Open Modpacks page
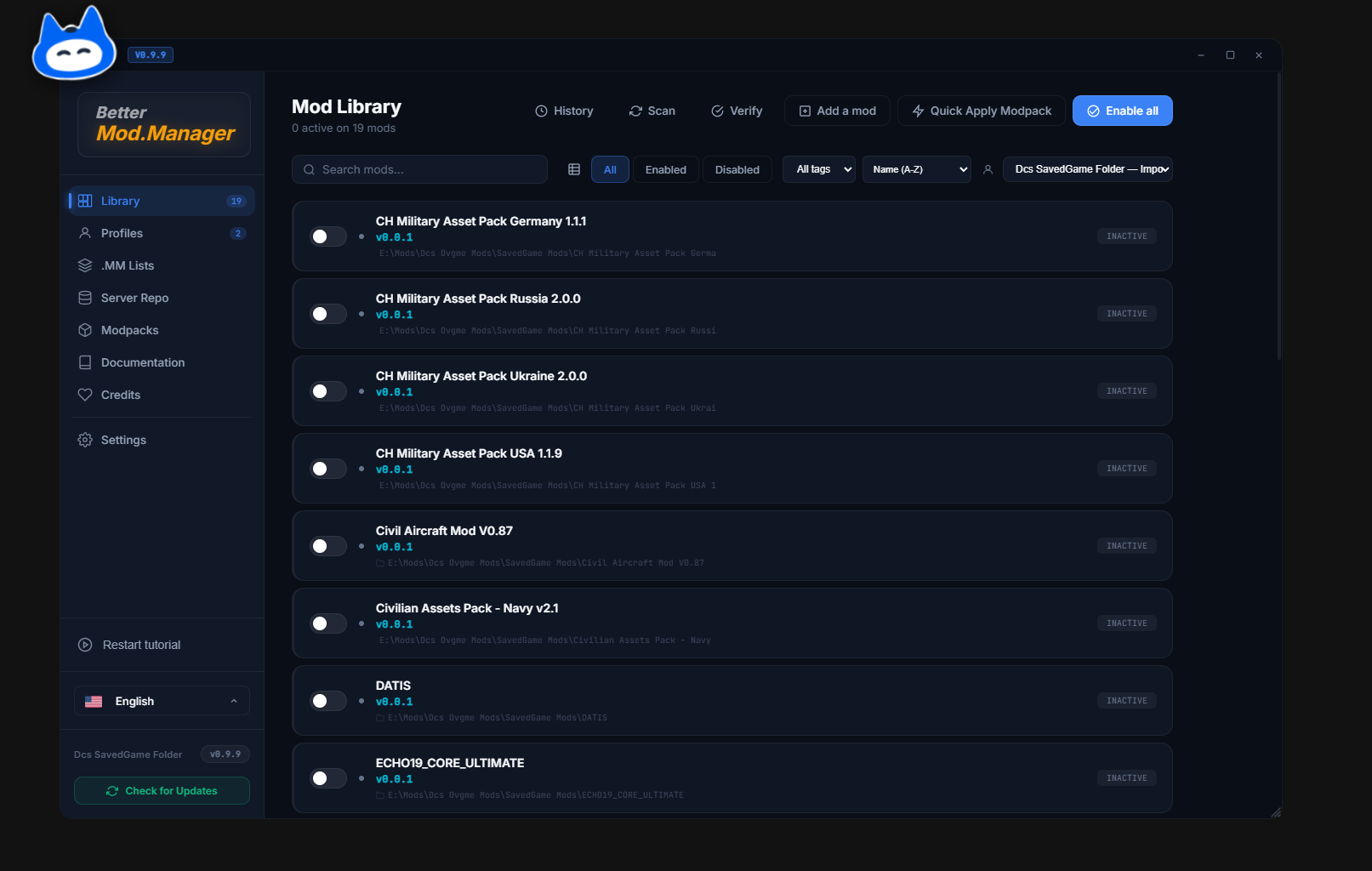This screenshot has height=871, width=1372. click(162, 330)
